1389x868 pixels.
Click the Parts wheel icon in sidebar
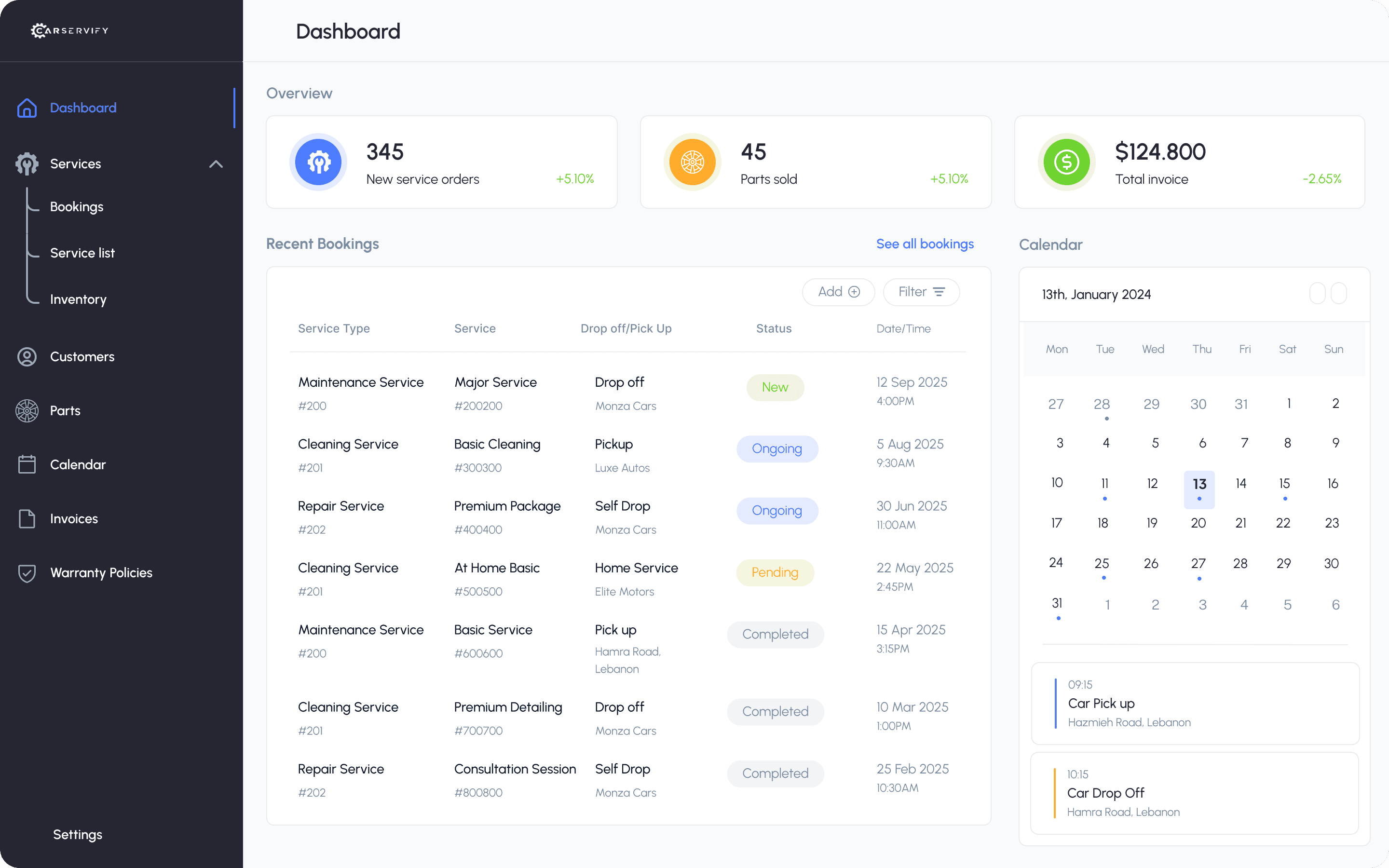[27, 410]
